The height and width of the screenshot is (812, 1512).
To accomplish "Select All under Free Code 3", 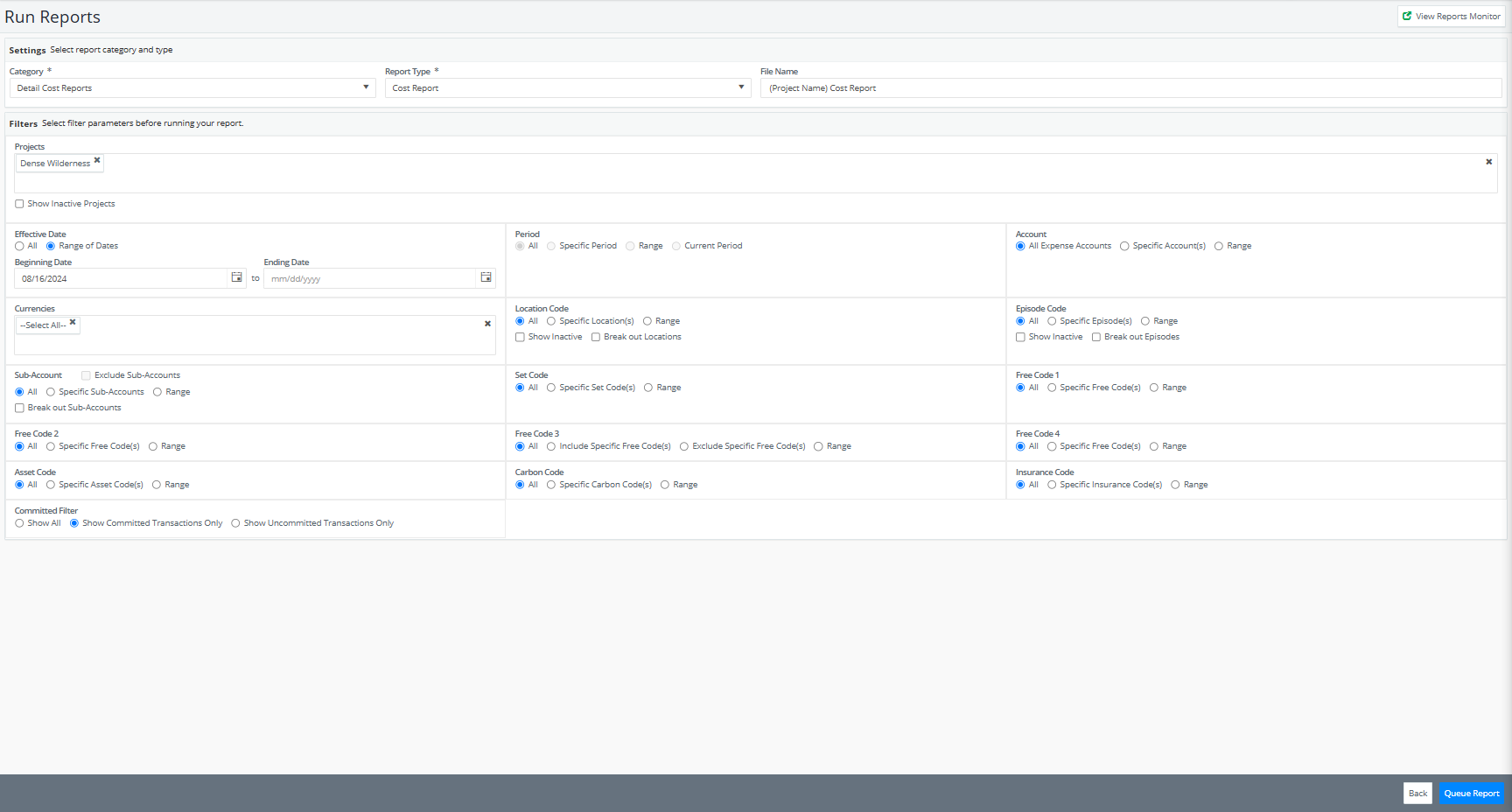I will pos(520,446).
